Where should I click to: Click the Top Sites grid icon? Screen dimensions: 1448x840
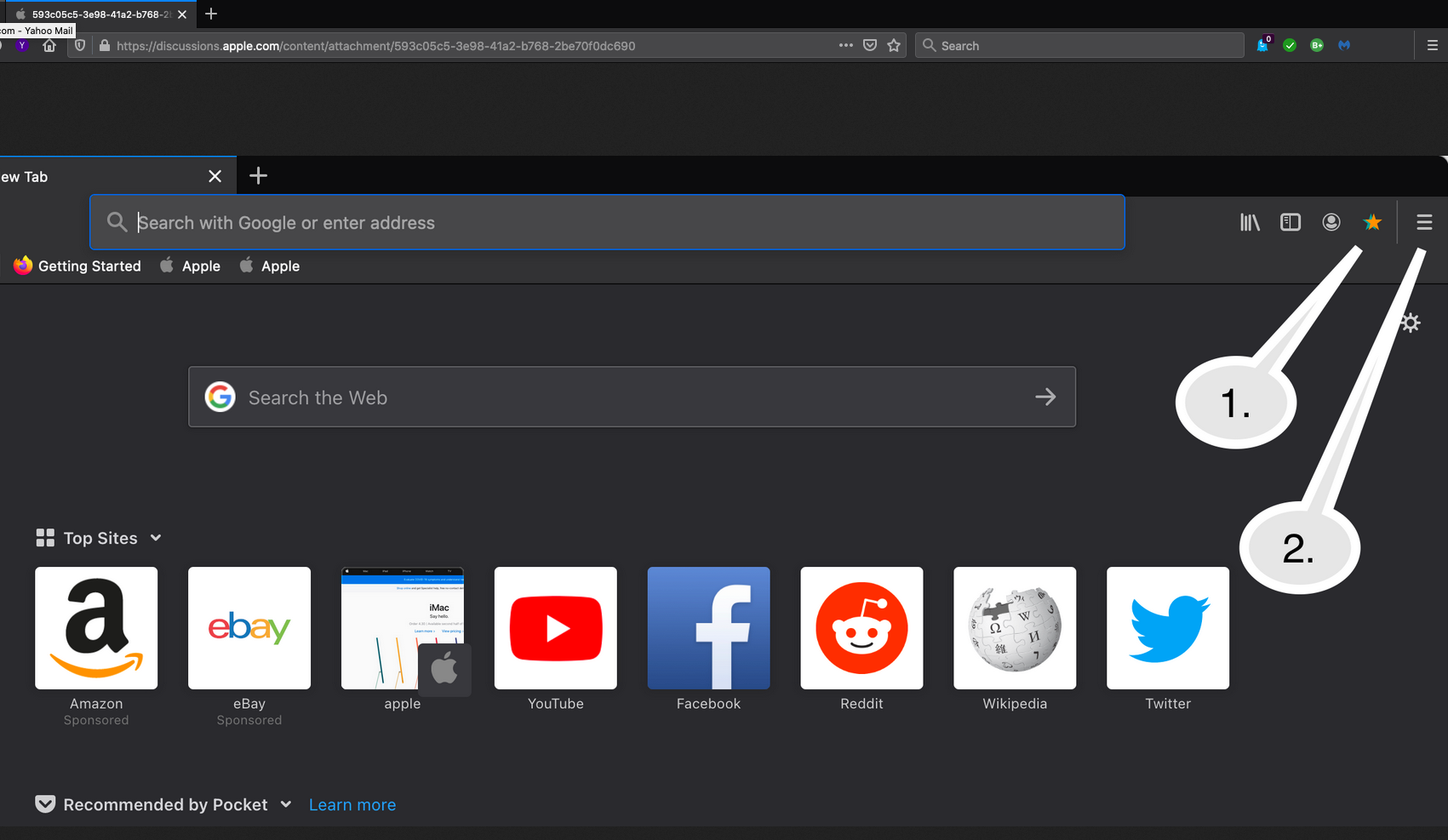[45, 538]
